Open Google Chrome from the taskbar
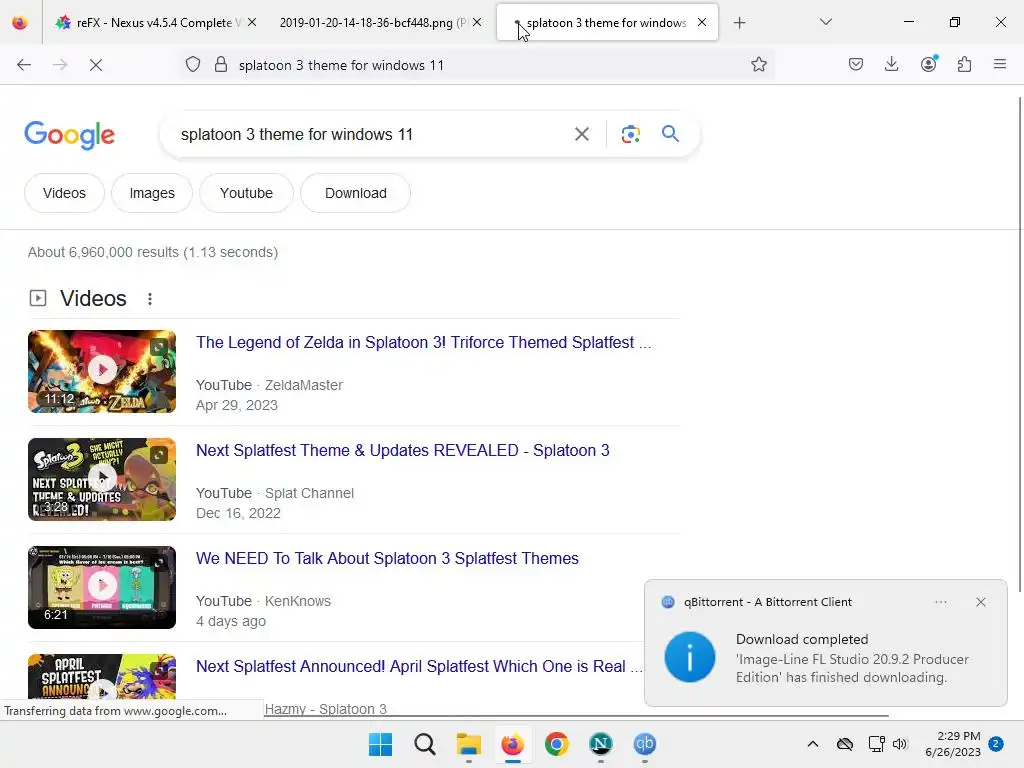Viewport: 1024px width, 768px height. click(x=556, y=744)
